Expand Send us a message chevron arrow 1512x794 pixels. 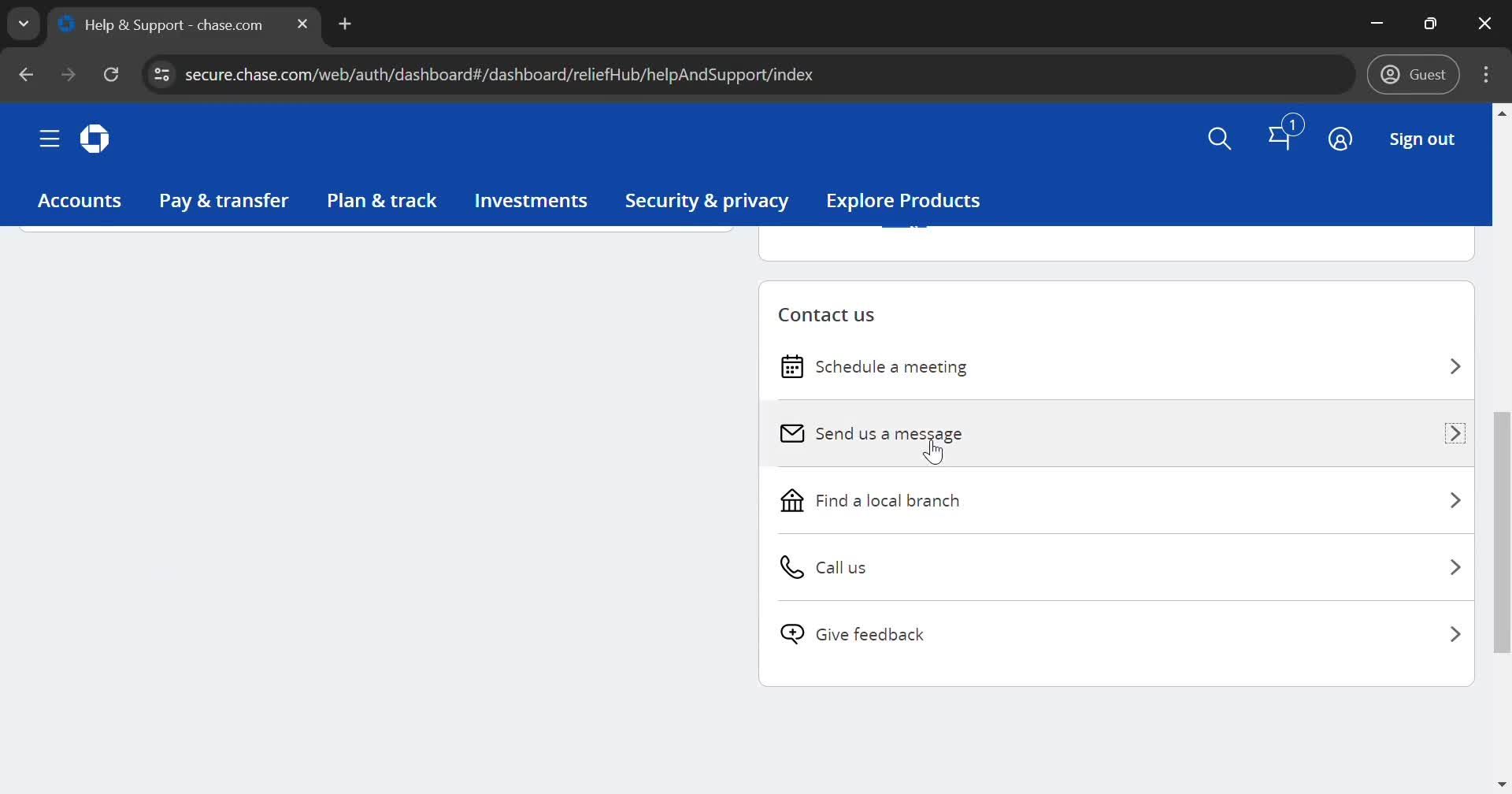(1455, 434)
